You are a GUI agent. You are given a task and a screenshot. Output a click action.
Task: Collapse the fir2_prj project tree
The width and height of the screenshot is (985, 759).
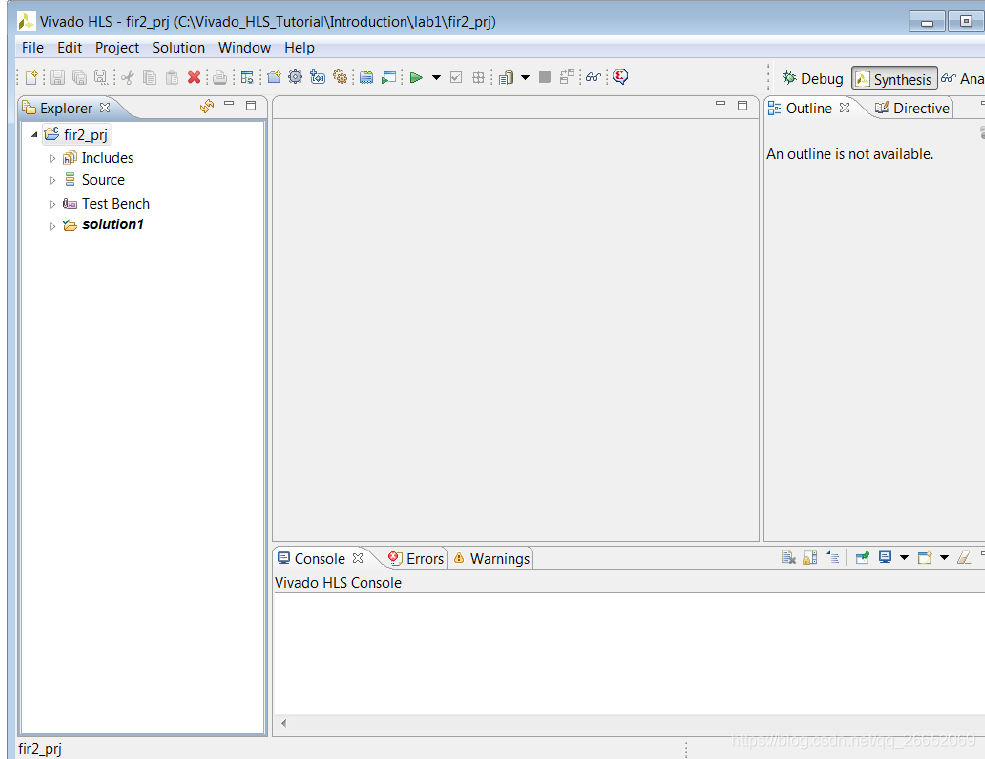coord(34,134)
